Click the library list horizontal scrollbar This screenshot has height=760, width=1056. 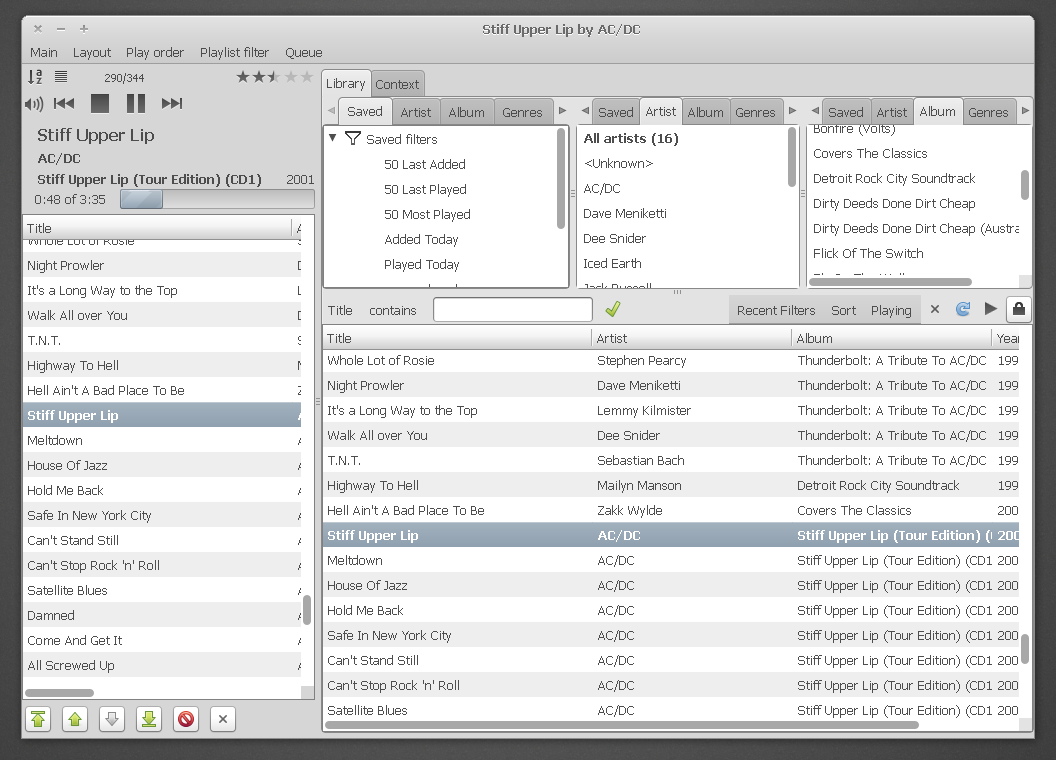tap(622, 725)
